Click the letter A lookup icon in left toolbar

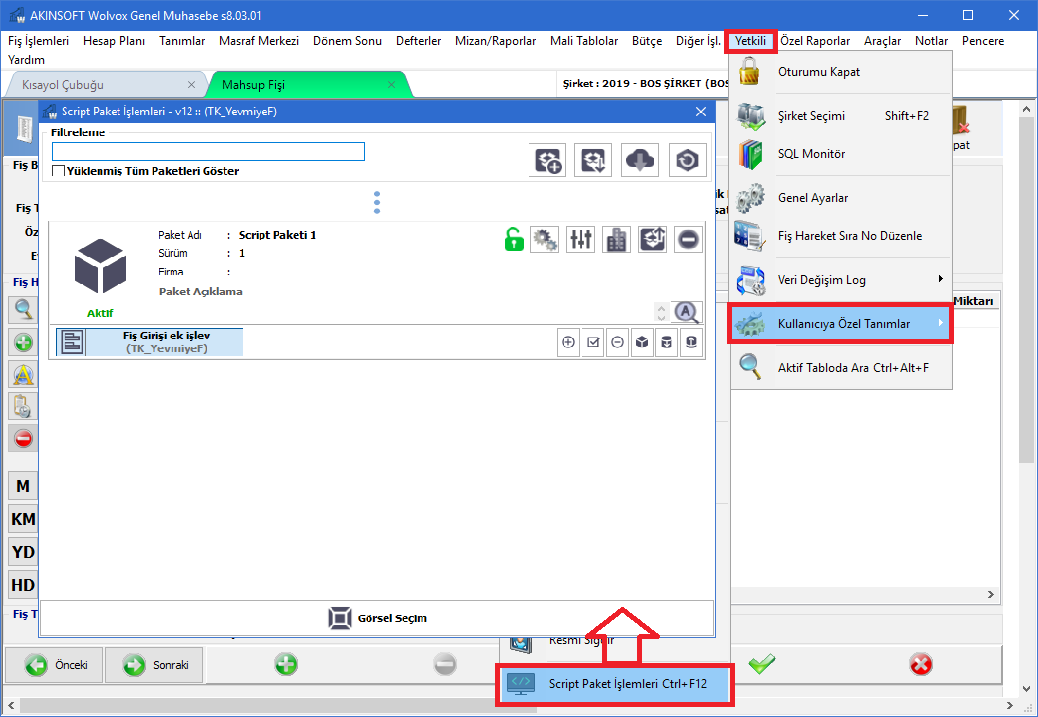(23, 375)
